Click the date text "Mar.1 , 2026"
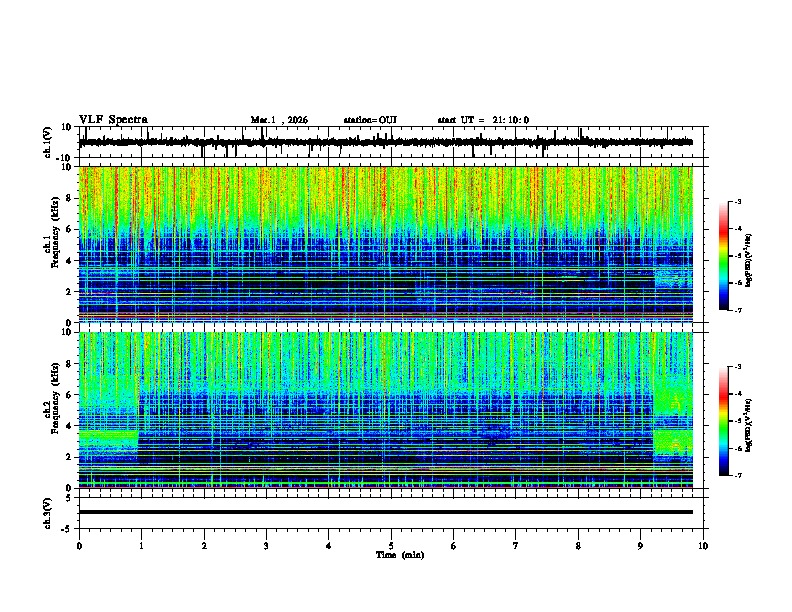 tap(279, 120)
